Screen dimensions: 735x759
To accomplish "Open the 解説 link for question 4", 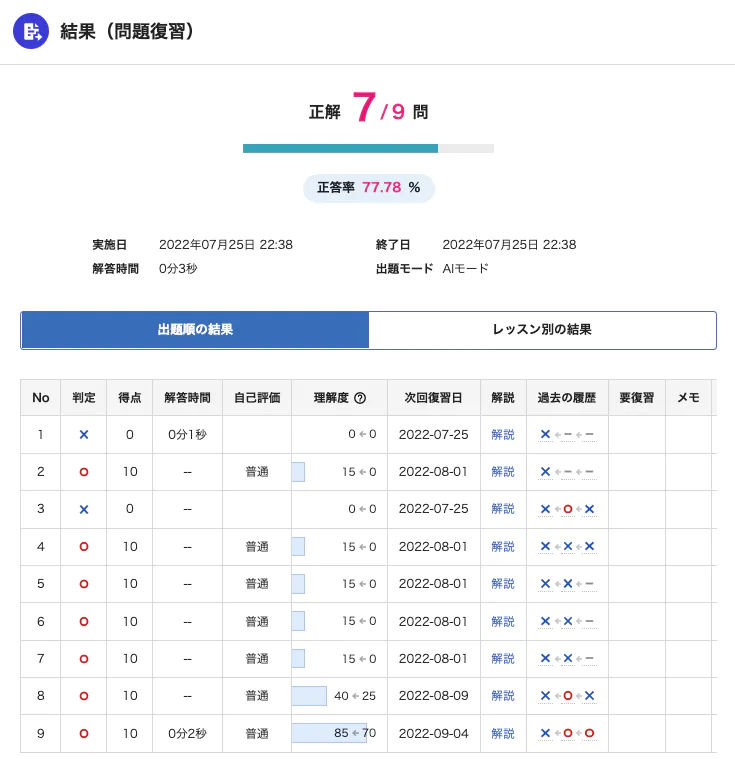I will click(503, 546).
